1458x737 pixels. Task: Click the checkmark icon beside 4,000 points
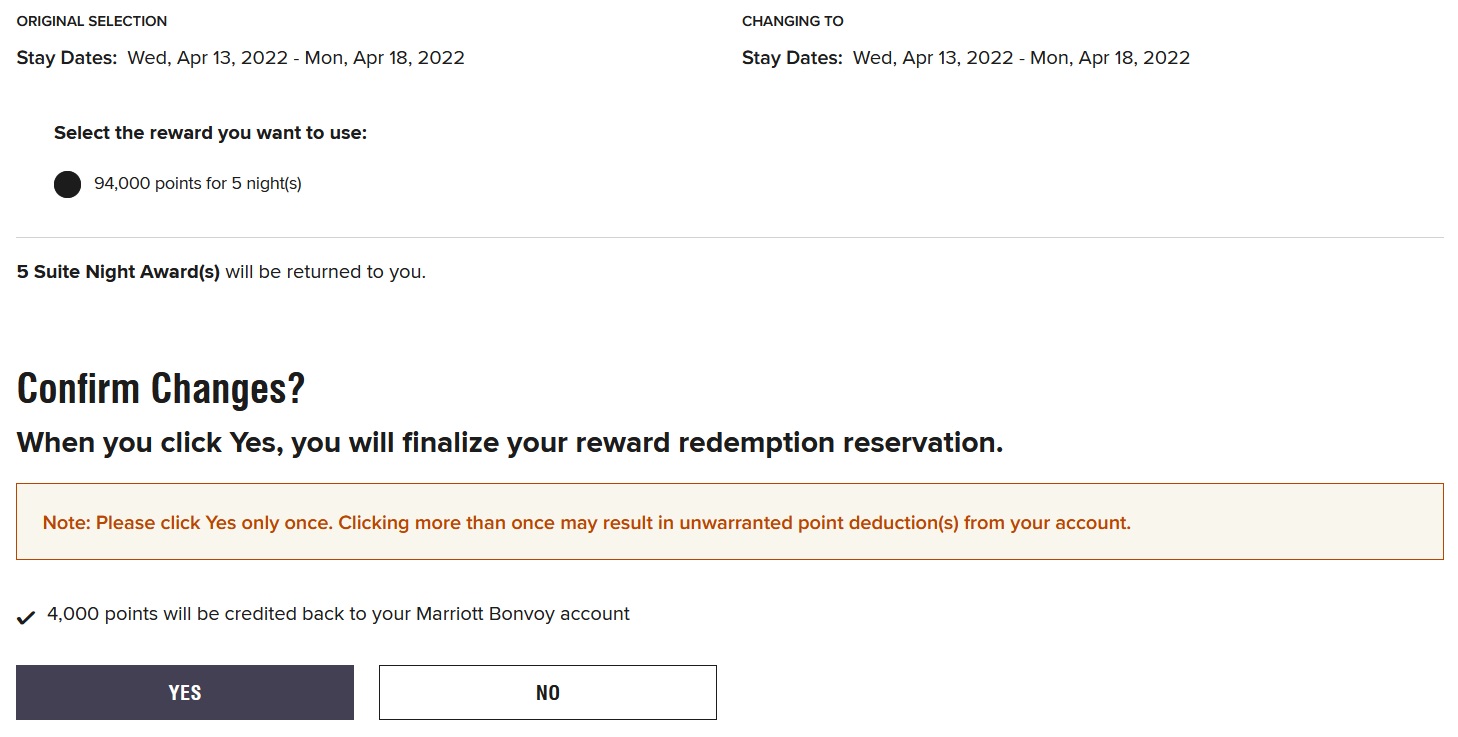(x=26, y=616)
